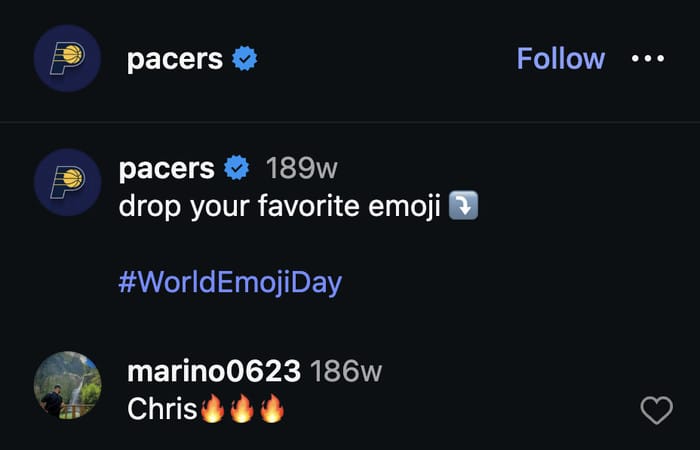Click the 189w caption timestamp
The width and height of the screenshot is (700, 450).
click(x=302, y=169)
